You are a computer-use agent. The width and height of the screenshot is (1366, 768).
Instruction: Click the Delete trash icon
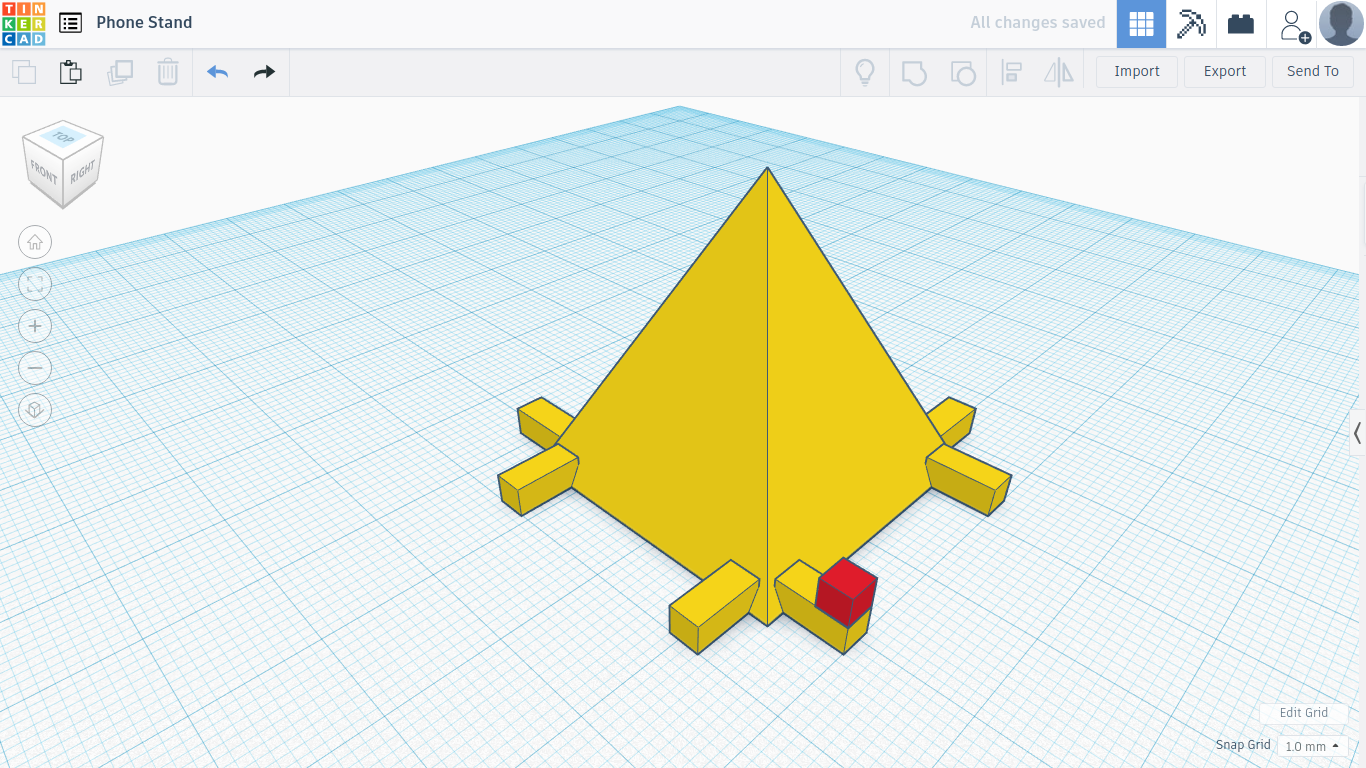[168, 72]
